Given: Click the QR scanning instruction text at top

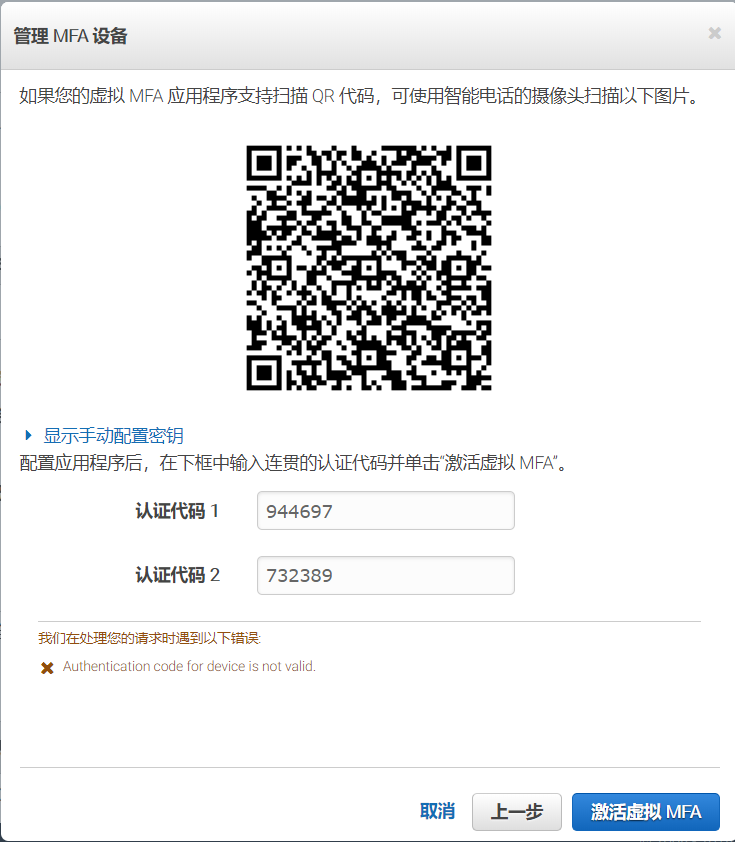Looking at the screenshot, I should click(x=360, y=96).
